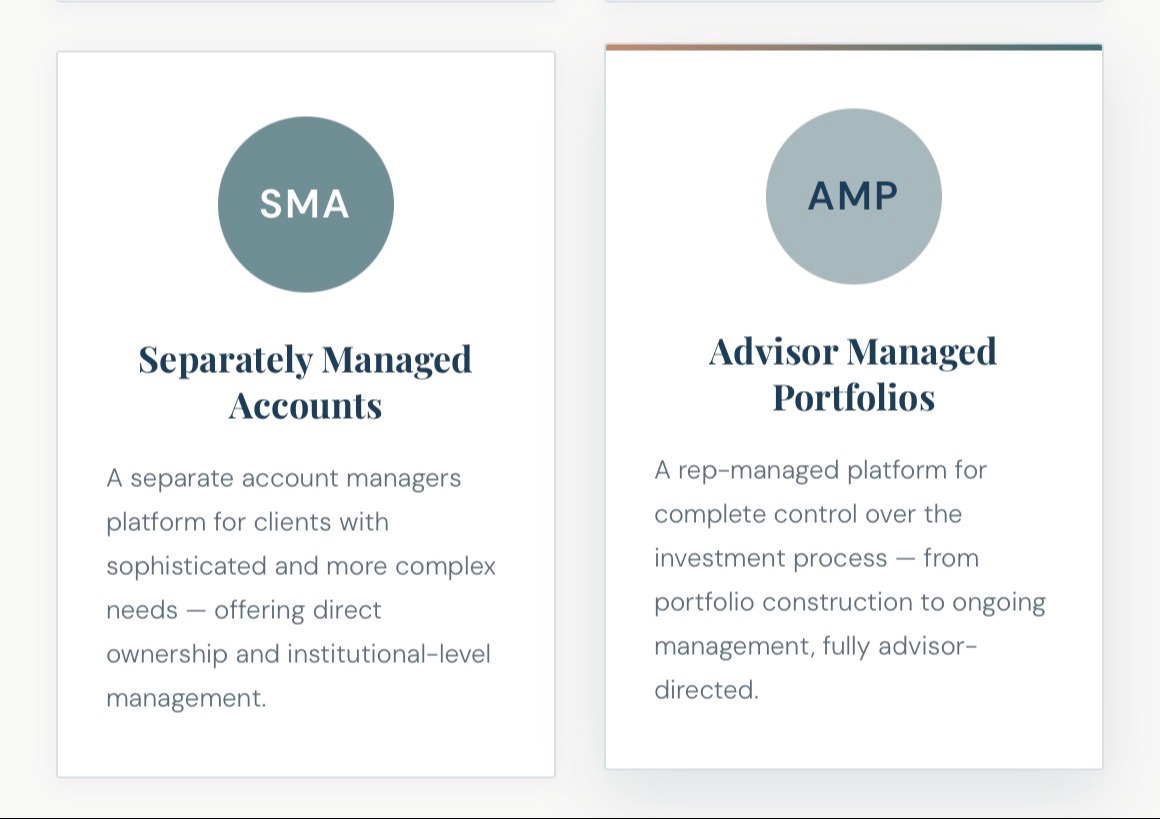Click the word "directed." in AMP card

(706, 690)
